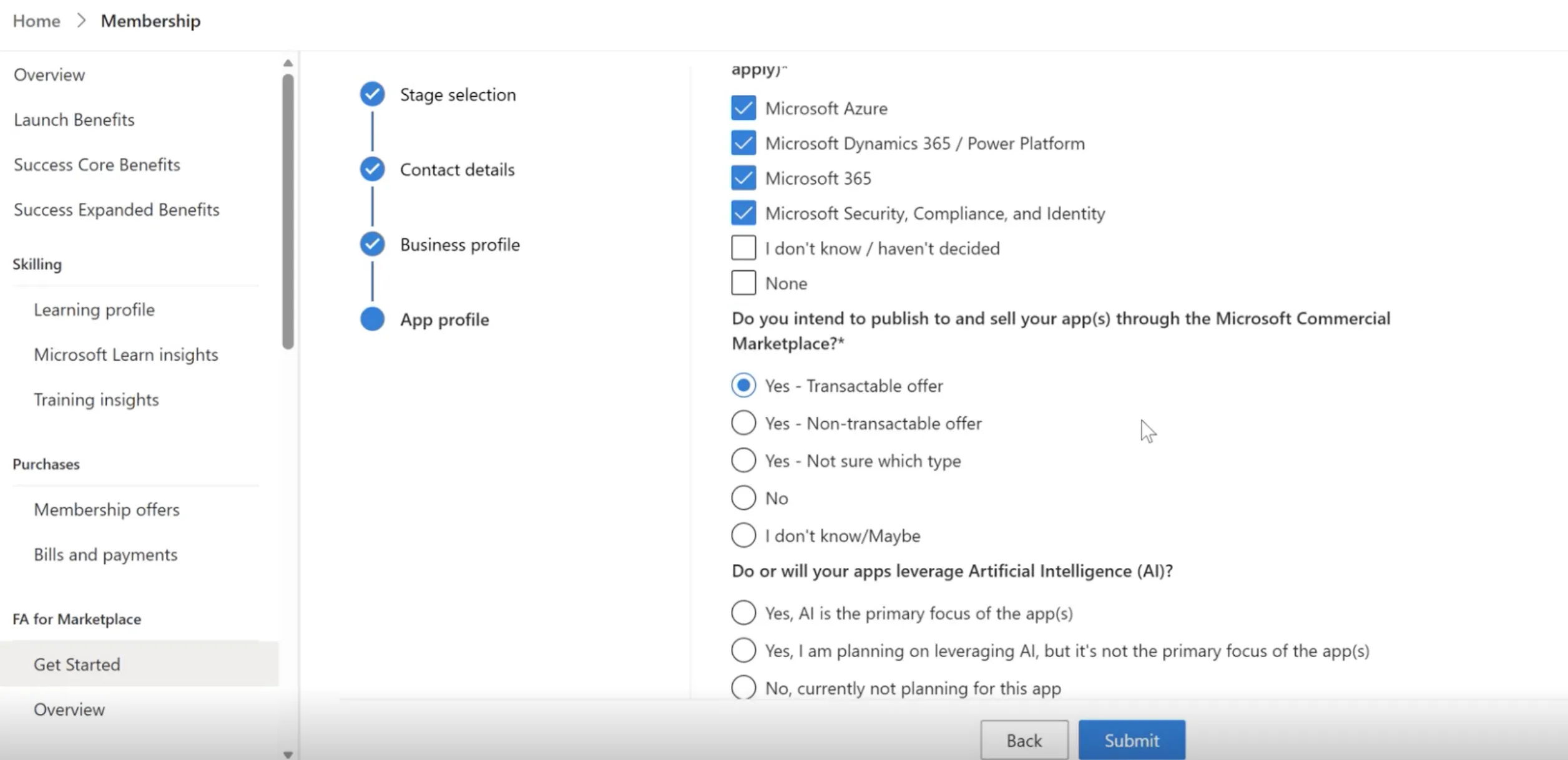Open Training insights in sidebar
The image size is (1568, 760).
[96, 399]
